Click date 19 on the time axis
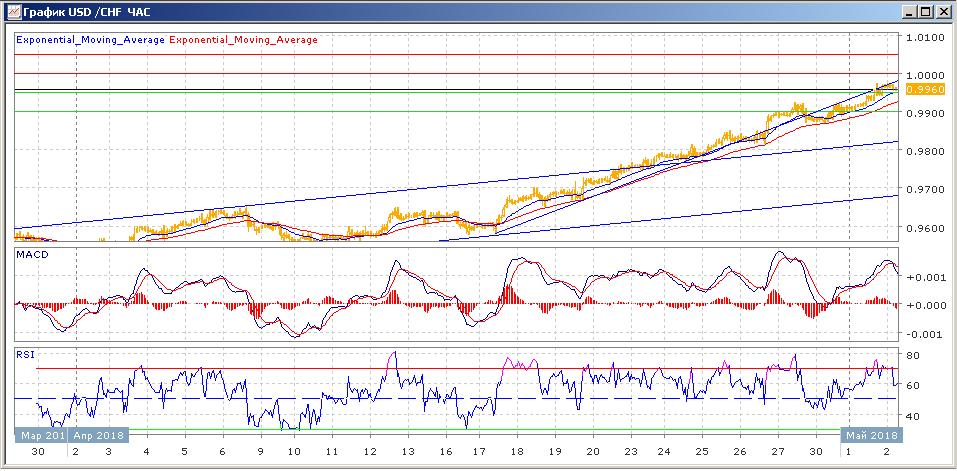Screen dimensions: 957x471 [555, 452]
